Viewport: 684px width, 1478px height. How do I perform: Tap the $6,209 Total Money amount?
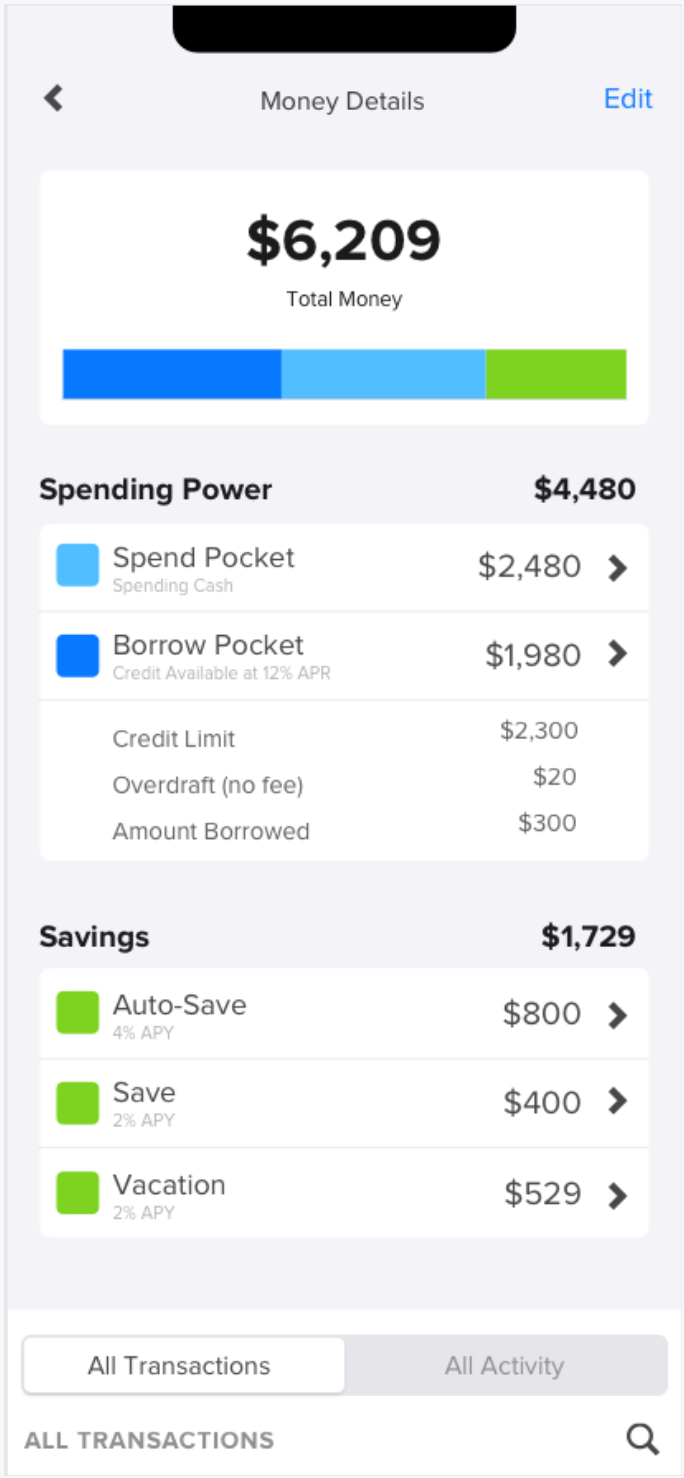pyautogui.click(x=344, y=240)
